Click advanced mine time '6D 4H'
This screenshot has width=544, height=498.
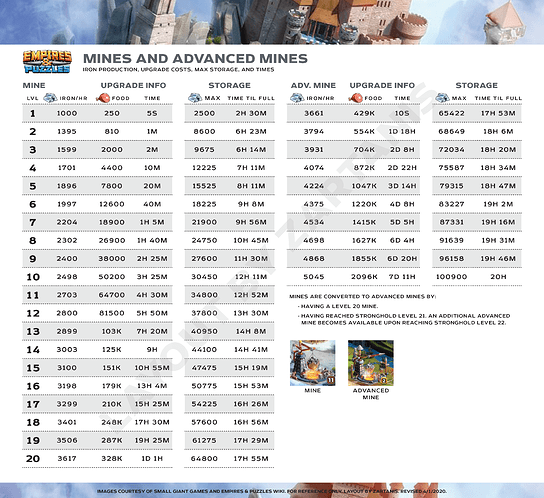point(402,240)
